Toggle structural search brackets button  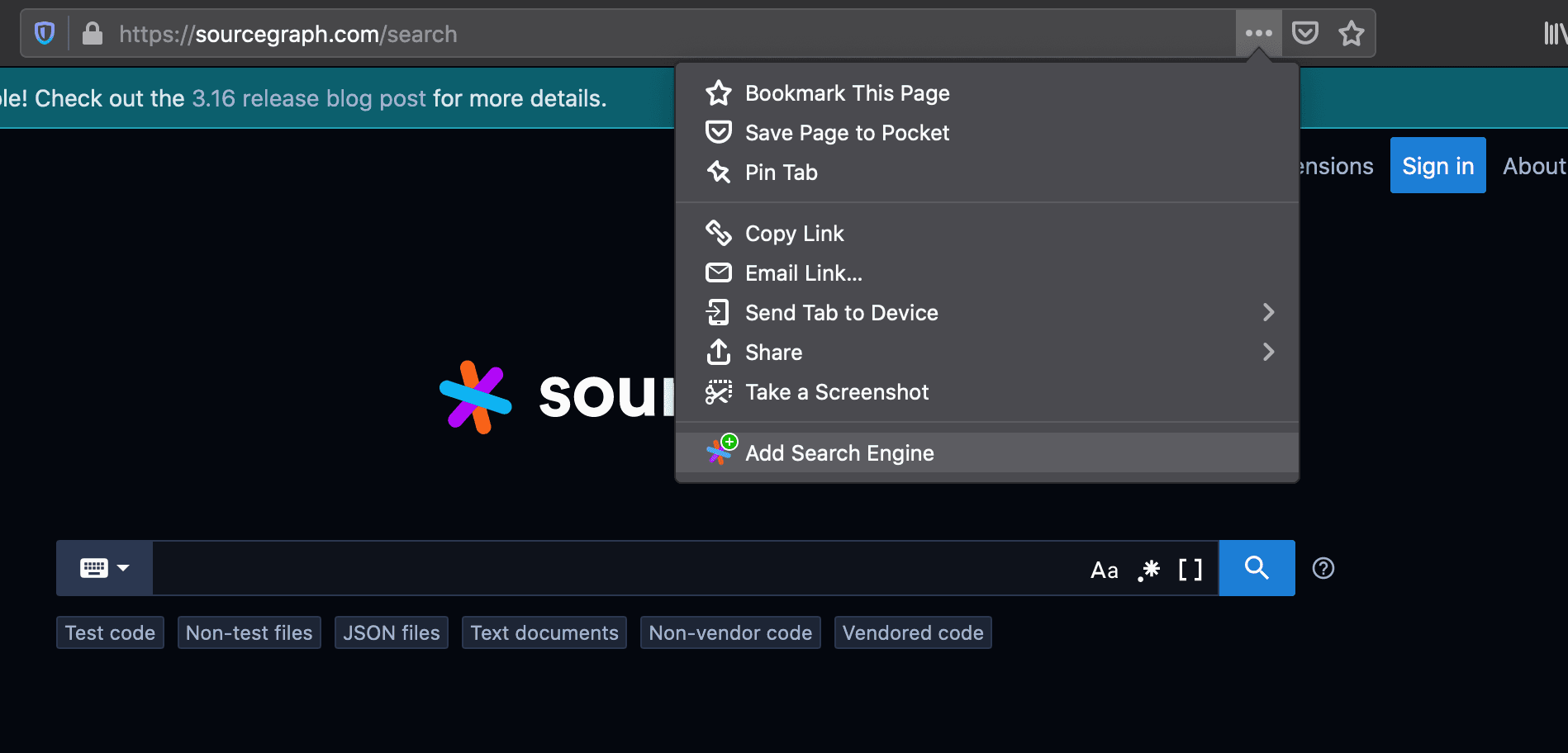click(1190, 570)
